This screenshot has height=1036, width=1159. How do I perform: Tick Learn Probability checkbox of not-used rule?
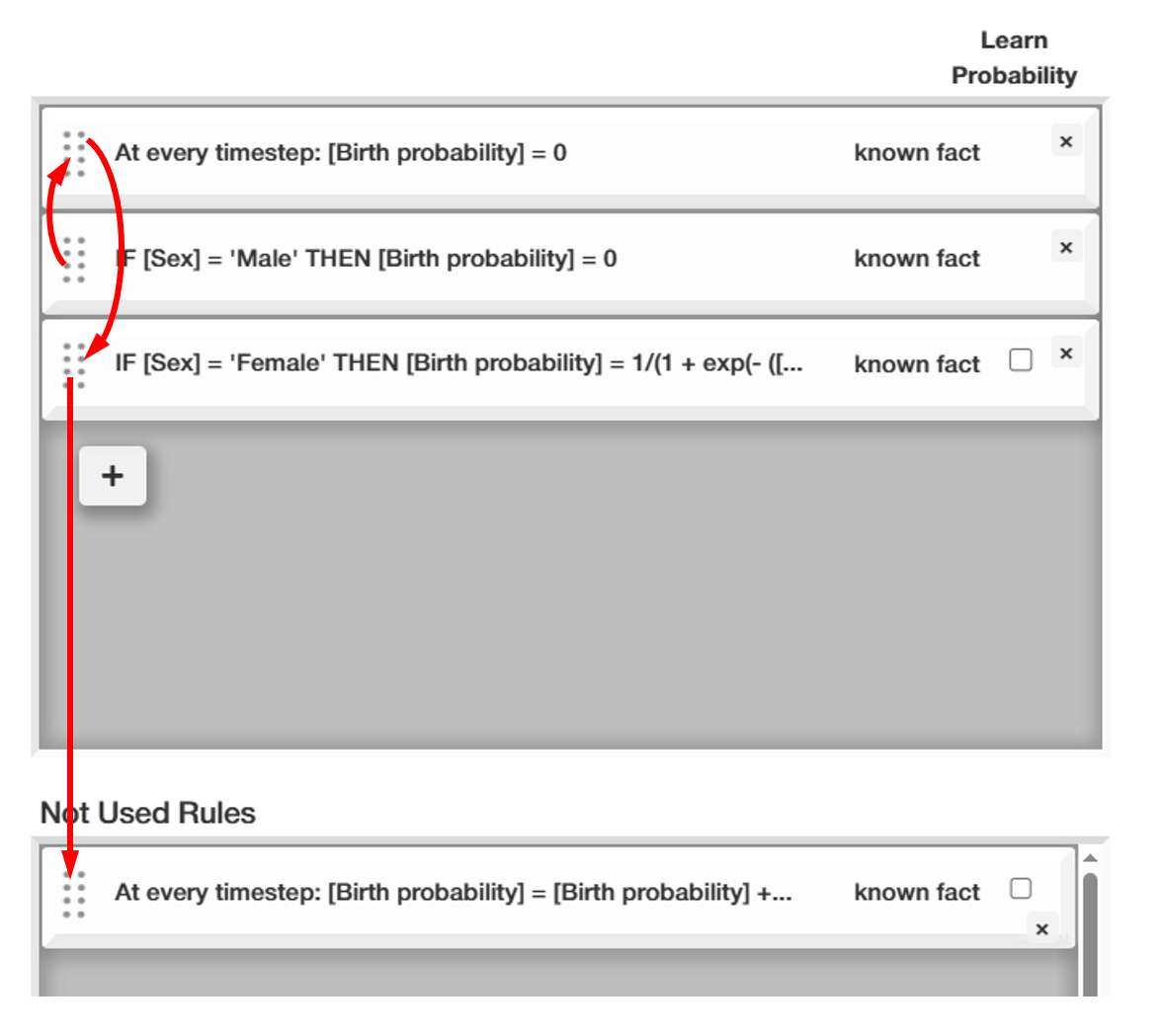[1021, 889]
